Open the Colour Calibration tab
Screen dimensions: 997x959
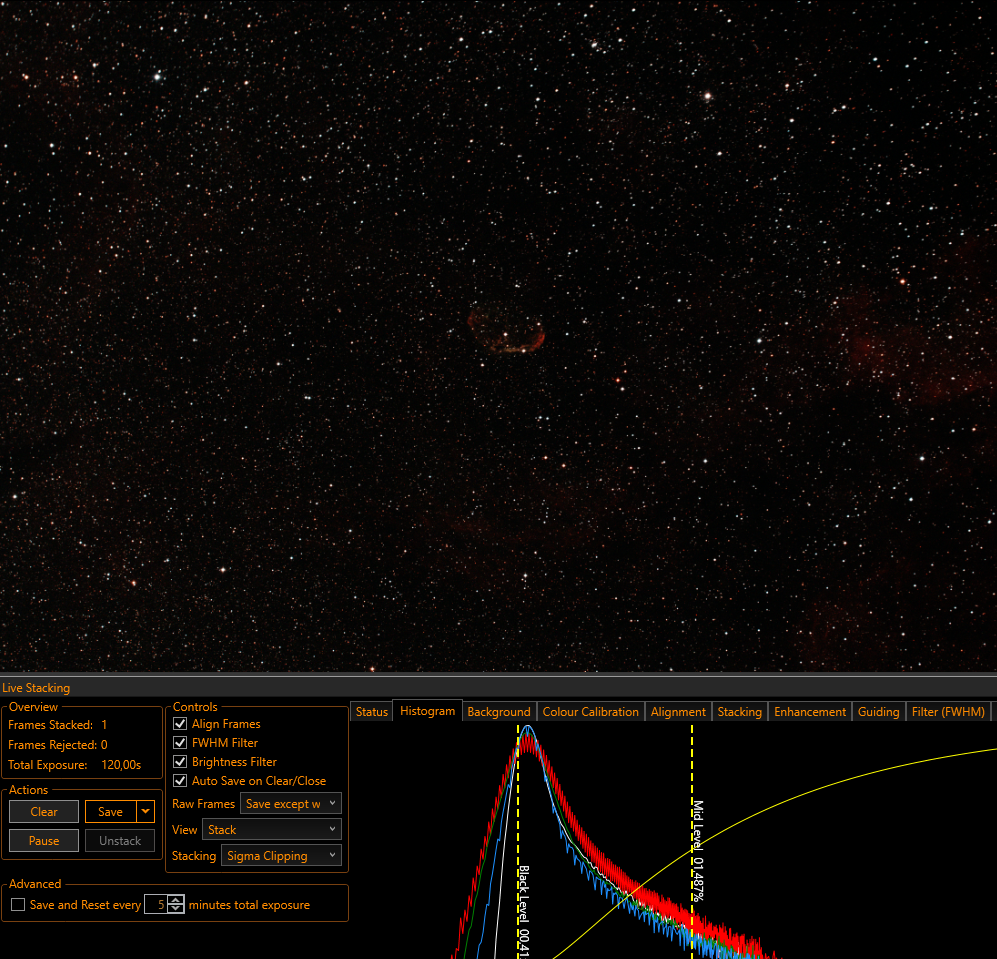point(590,712)
